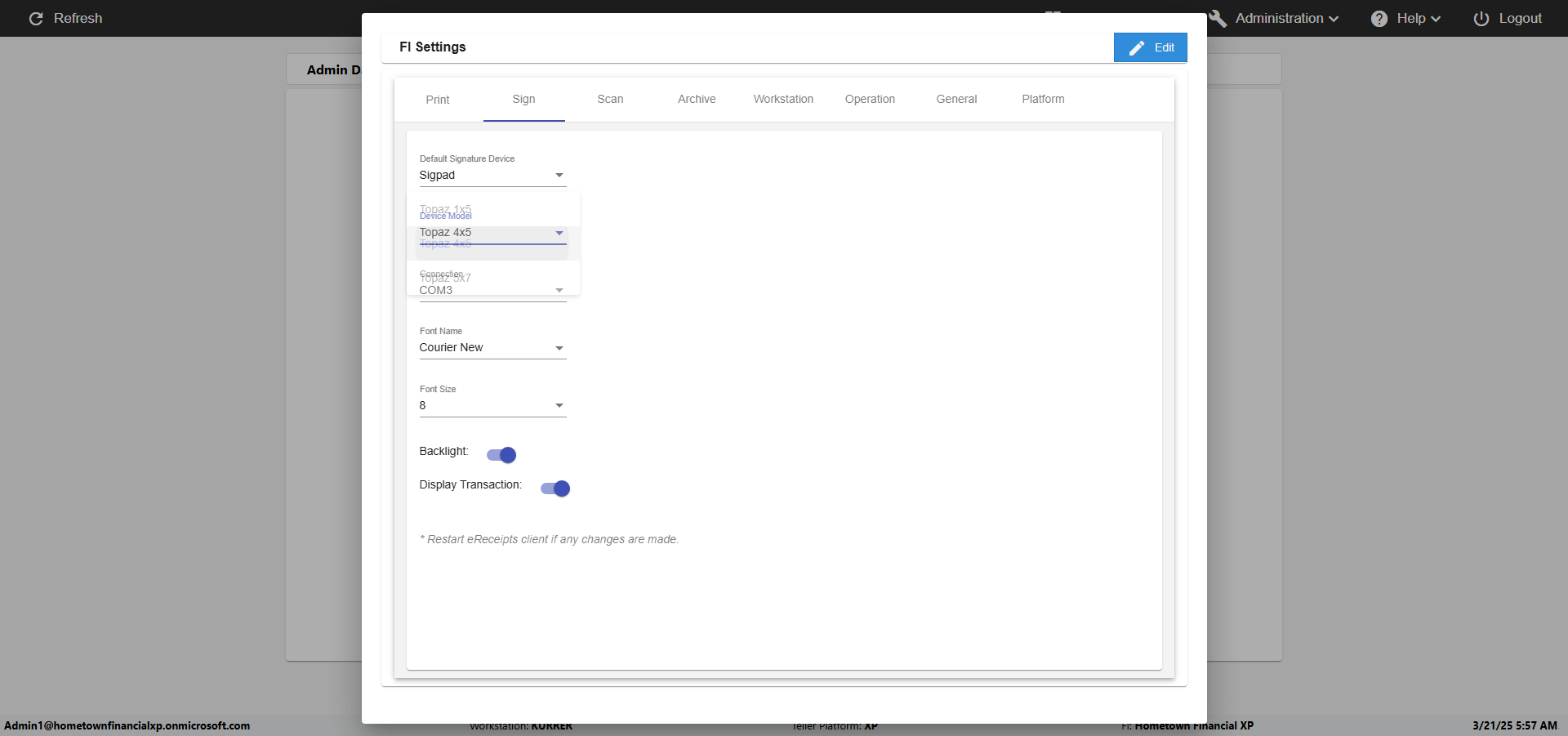This screenshot has height=736, width=1568.
Task: Click the Logout power icon
Action: (x=1481, y=19)
